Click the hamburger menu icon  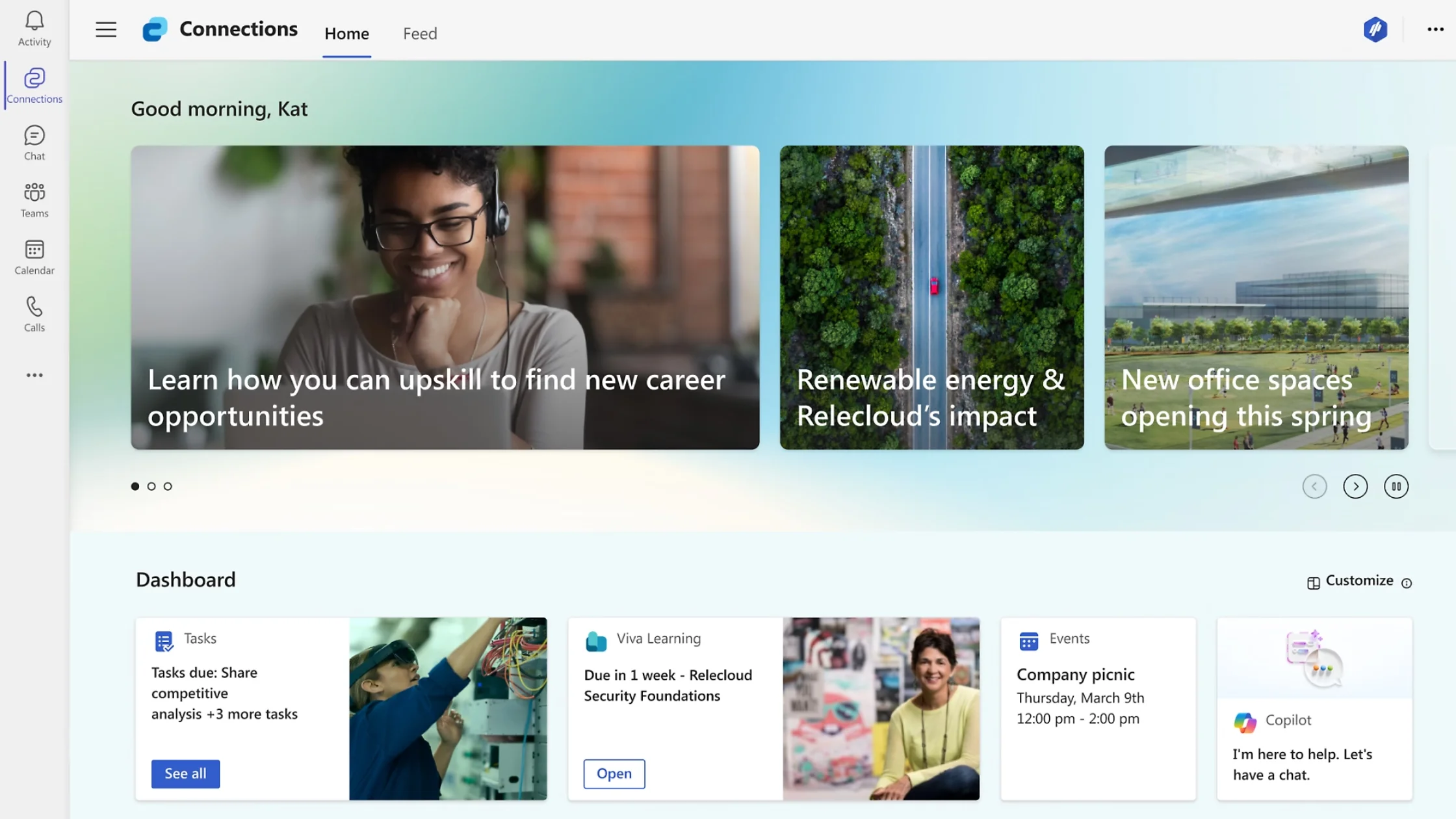click(x=106, y=30)
